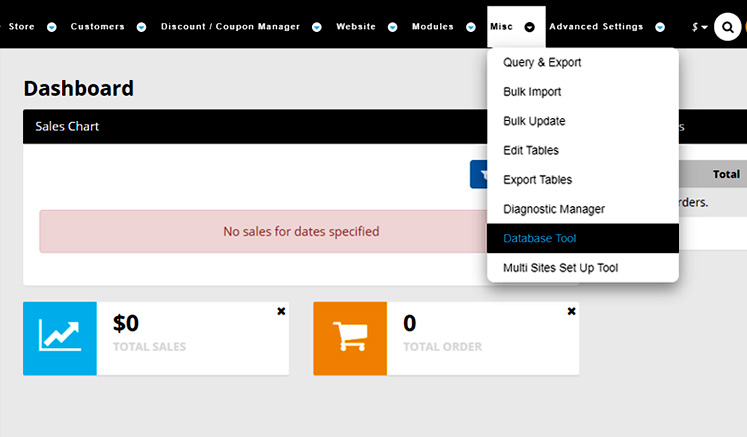Open the Advanced Settings dropdown arrow

pyautogui.click(x=660, y=27)
